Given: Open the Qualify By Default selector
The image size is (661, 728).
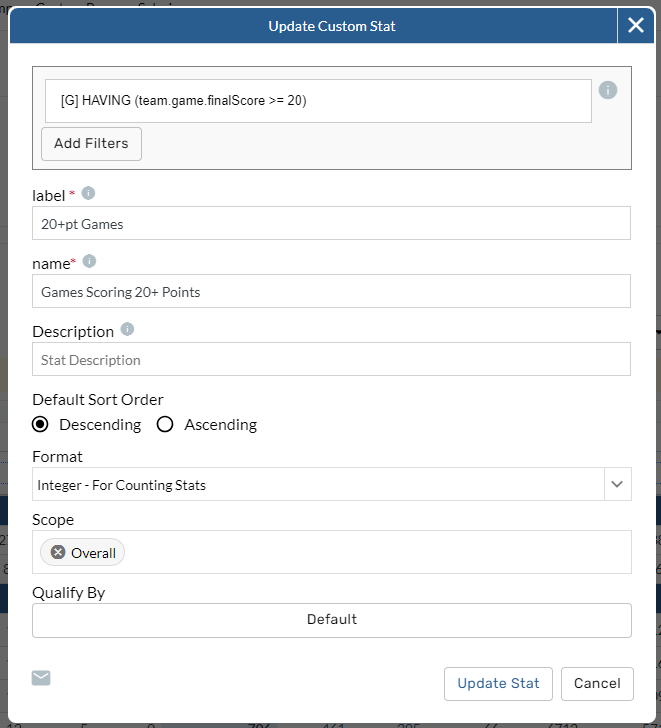Looking at the screenshot, I should click(331, 620).
